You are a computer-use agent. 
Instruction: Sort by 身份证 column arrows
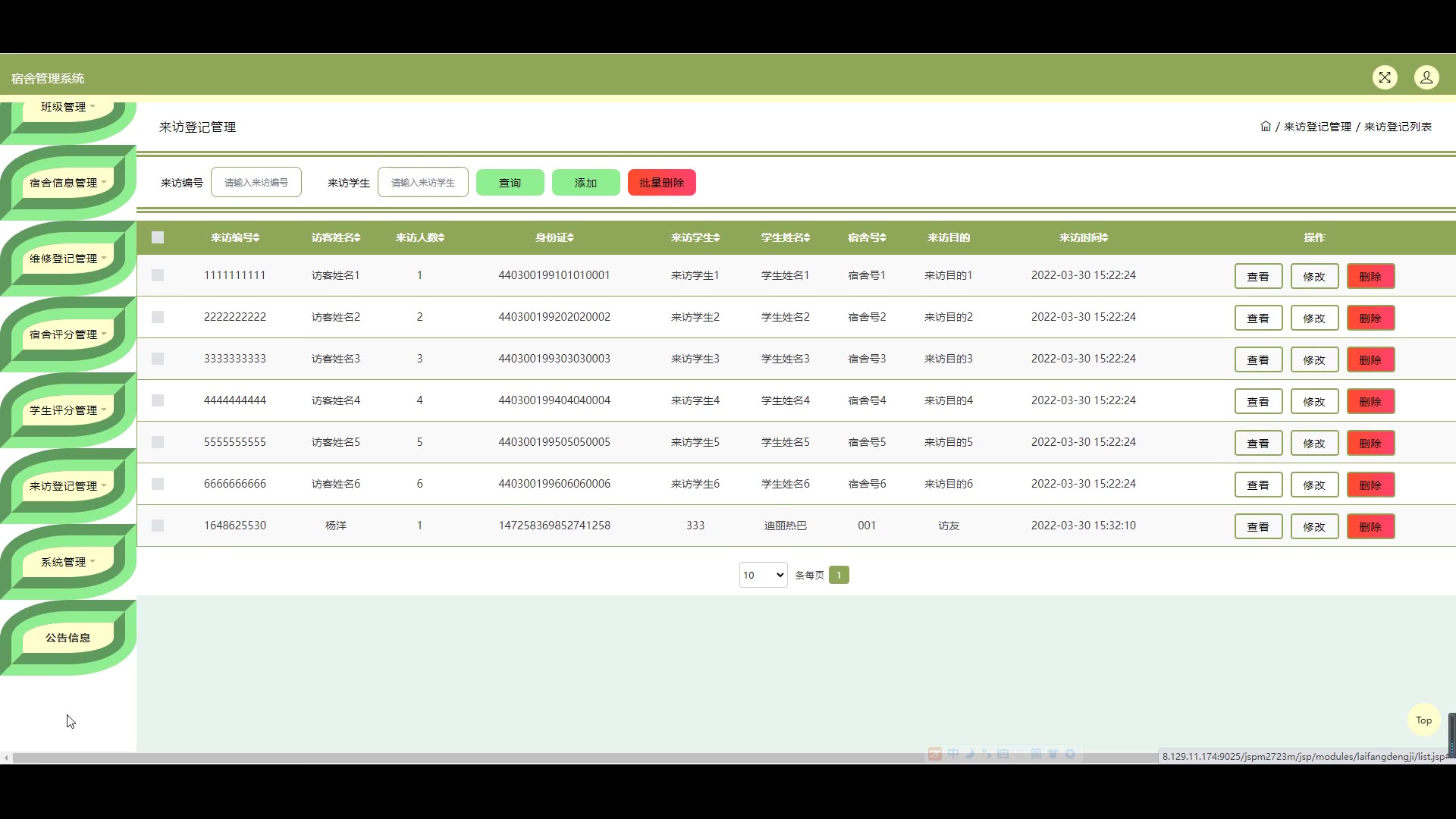pyautogui.click(x=571, y=238)
